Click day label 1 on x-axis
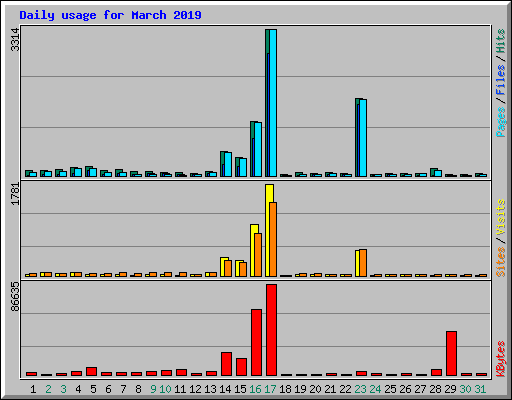The width and height of the screenshot is (512, 400). (33, 389)
